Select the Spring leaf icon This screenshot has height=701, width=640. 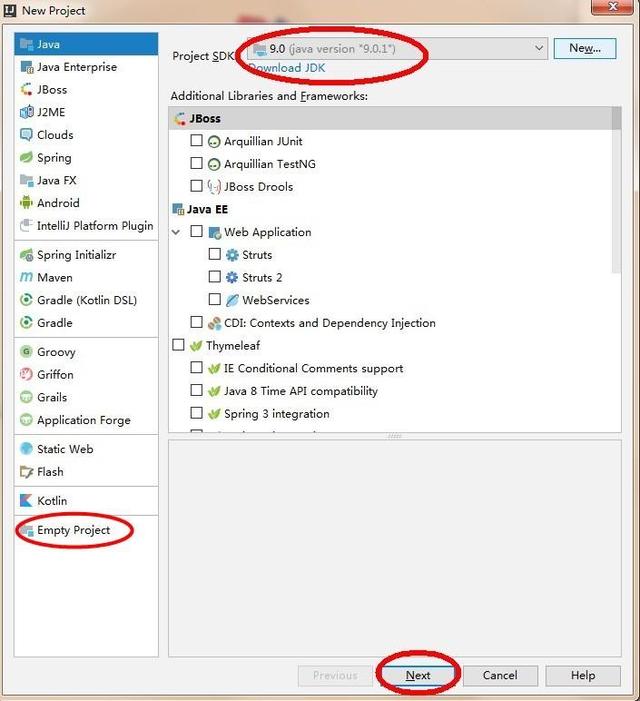[26, 157]
